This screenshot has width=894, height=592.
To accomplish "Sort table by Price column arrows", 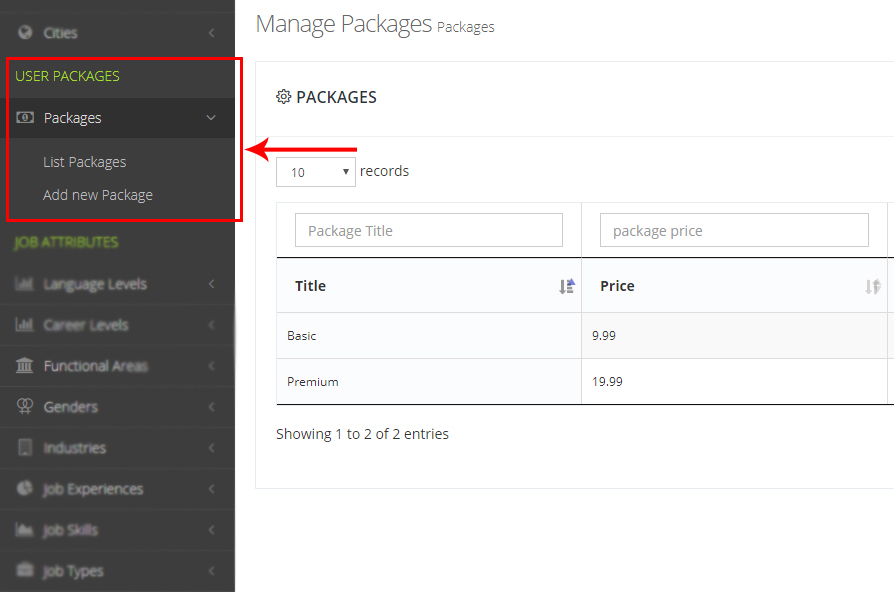I will [x=872, y=287].
